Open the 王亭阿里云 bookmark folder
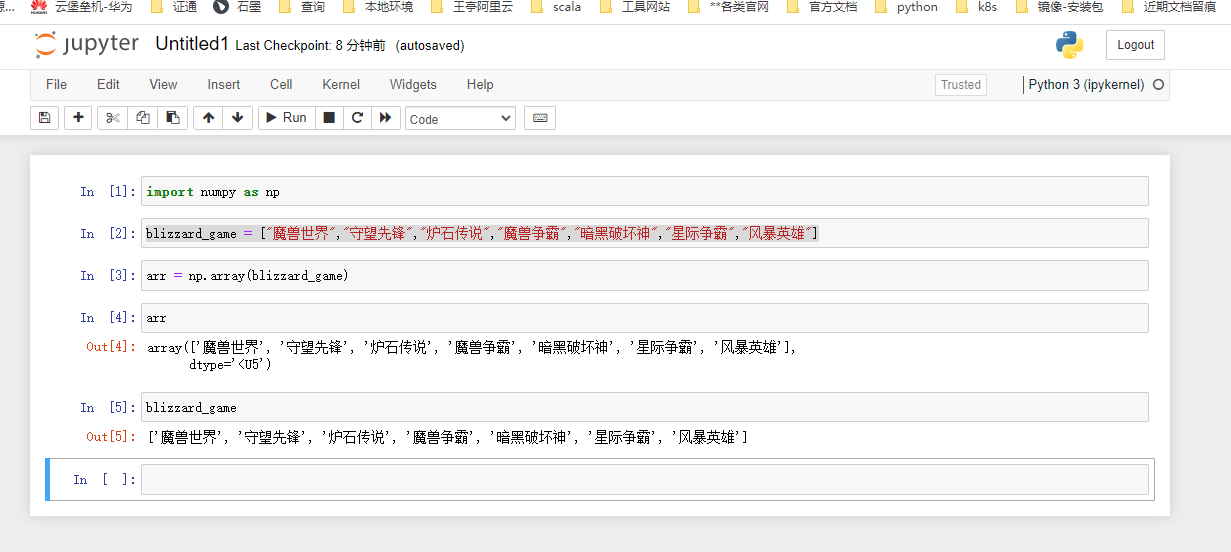This screenshot has width=1231, height=552. pyautogui.click(x=474, y=7)
